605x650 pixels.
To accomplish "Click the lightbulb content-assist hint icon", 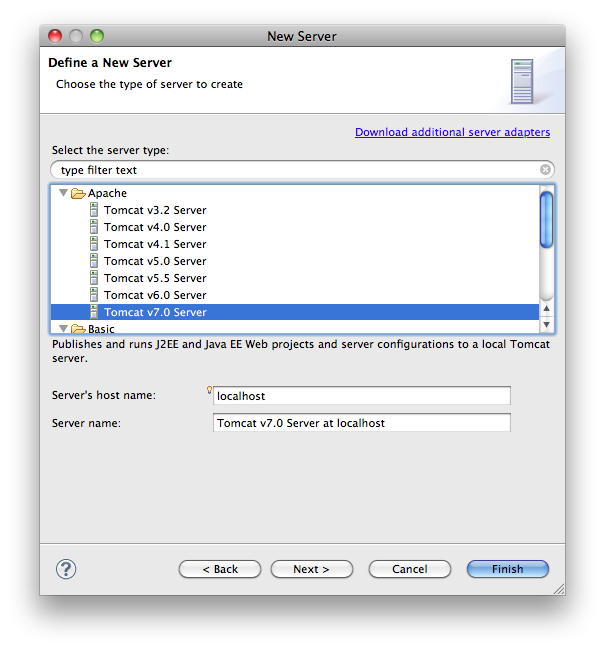I will point(209,390).
